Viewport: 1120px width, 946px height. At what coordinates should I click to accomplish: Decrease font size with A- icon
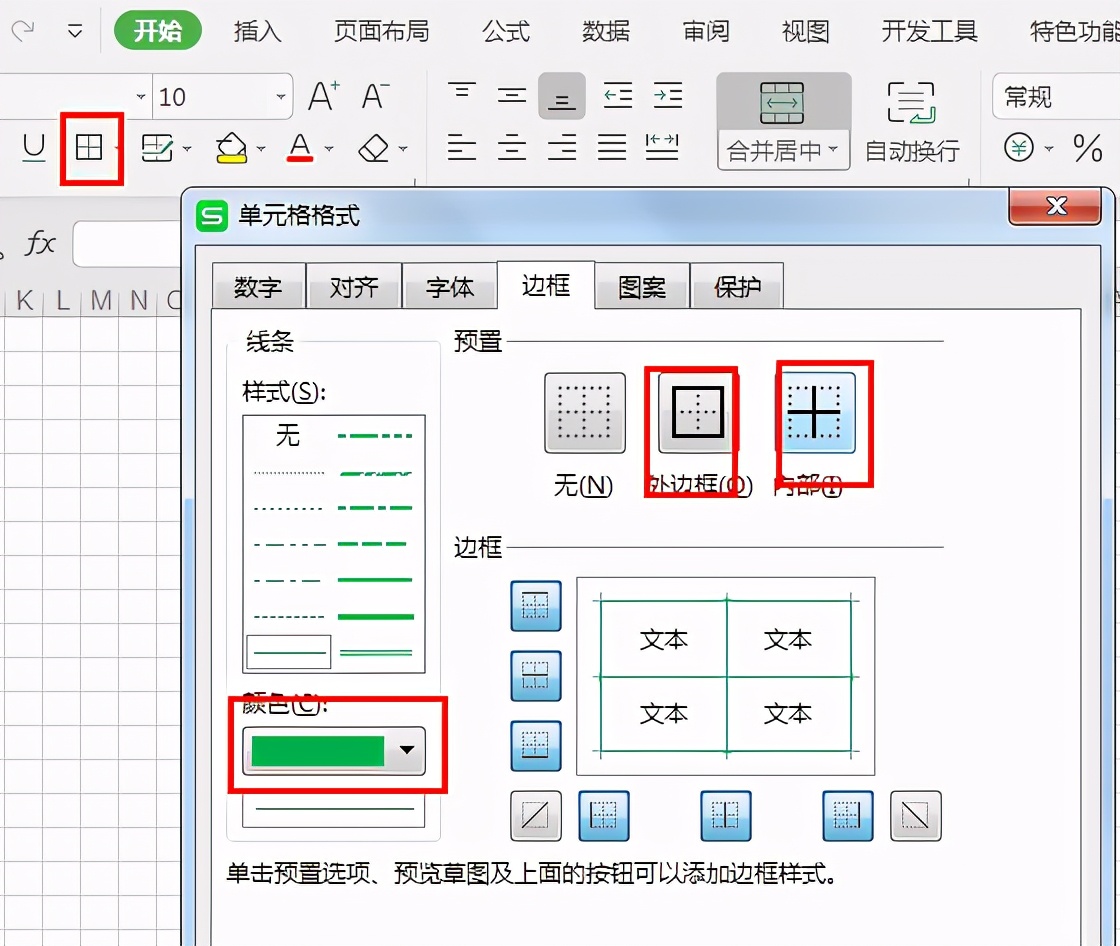pos(374,96)
